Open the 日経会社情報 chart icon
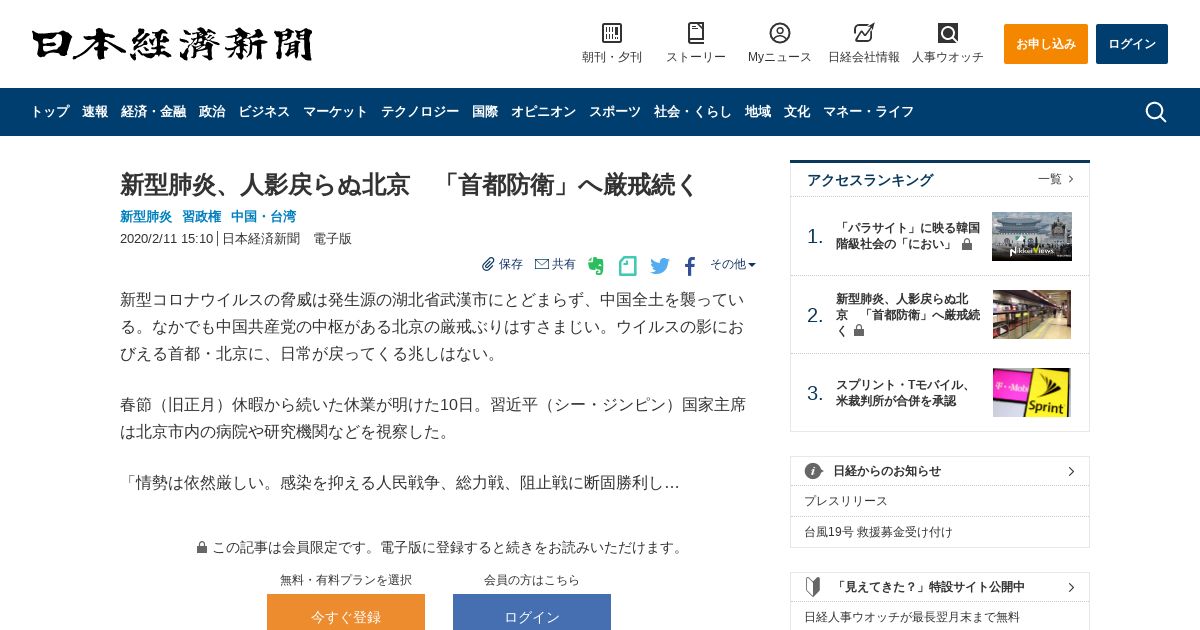The width and height of the screenshot is (1200, 630). click(864, 33)
